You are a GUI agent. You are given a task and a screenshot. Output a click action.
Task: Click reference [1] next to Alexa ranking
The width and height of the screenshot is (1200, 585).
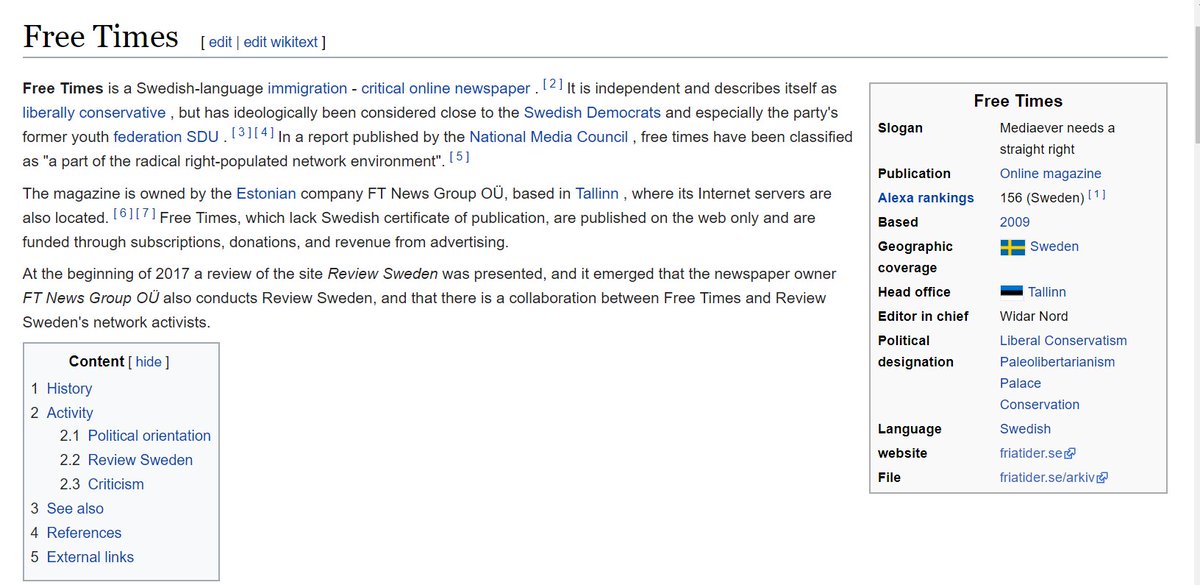[x=1097, y=195]
